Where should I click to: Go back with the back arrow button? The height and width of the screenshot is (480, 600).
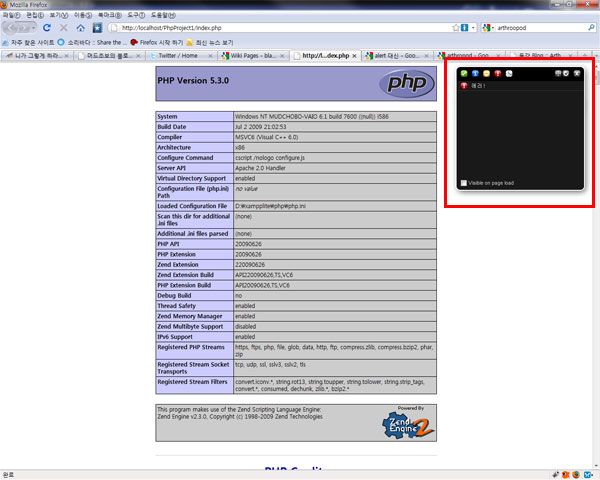pos(11,28)
